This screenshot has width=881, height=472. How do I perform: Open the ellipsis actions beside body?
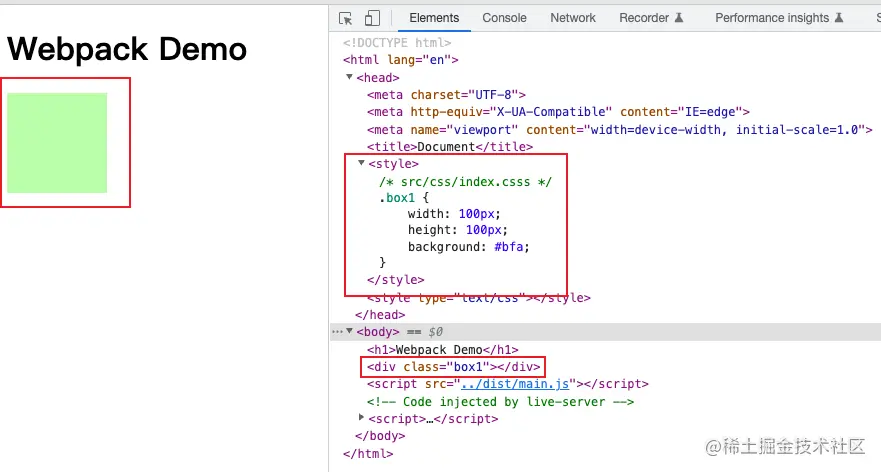pos(337,332)
